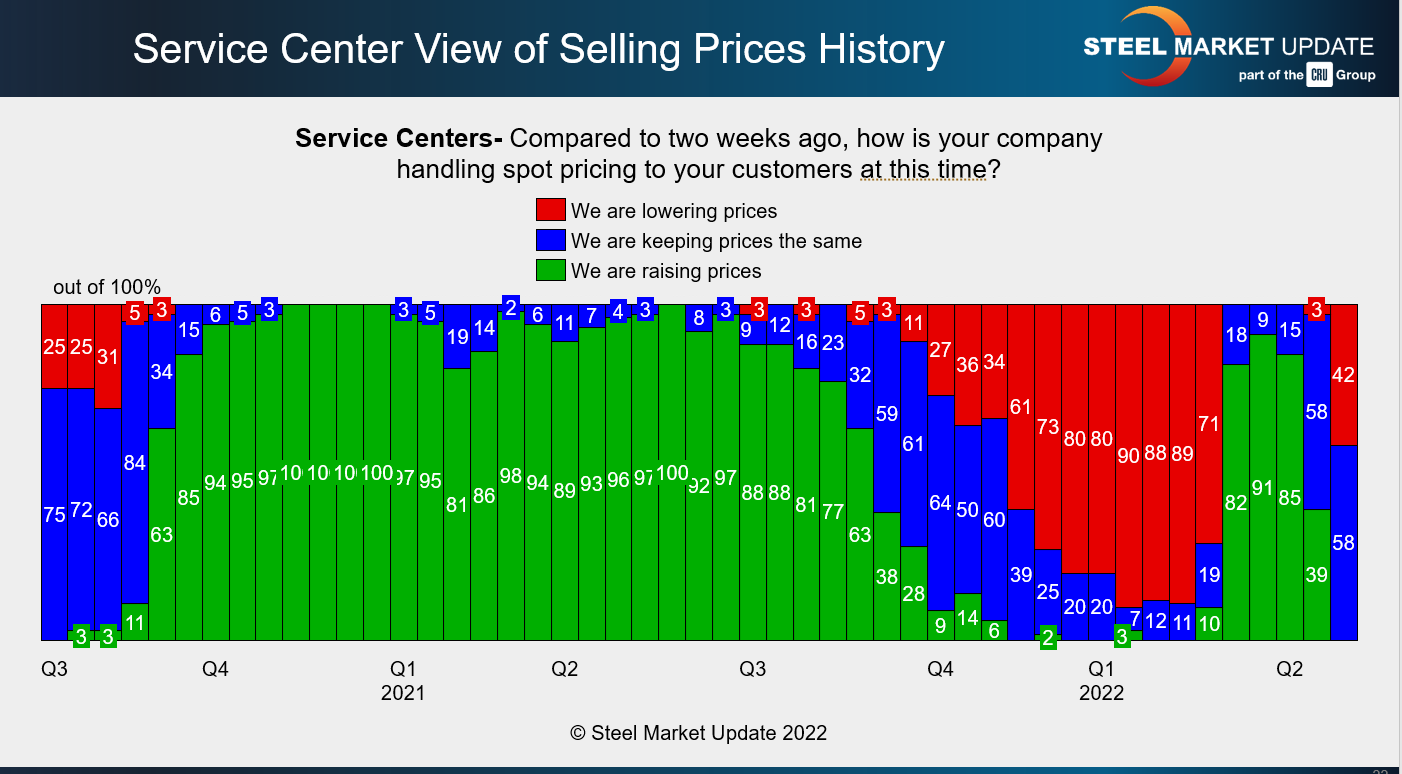Screen dimensions: 1402x774
Task: Click the green bar segment labeled 77
Action: (833, 511)
